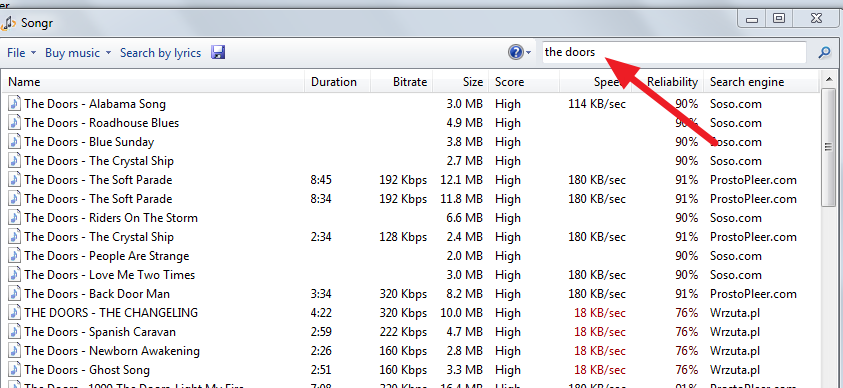Image resolution: width=843 pixels, height=388 pixels.
Task: Sort results by the Reliability column
Action: (667, 82)
